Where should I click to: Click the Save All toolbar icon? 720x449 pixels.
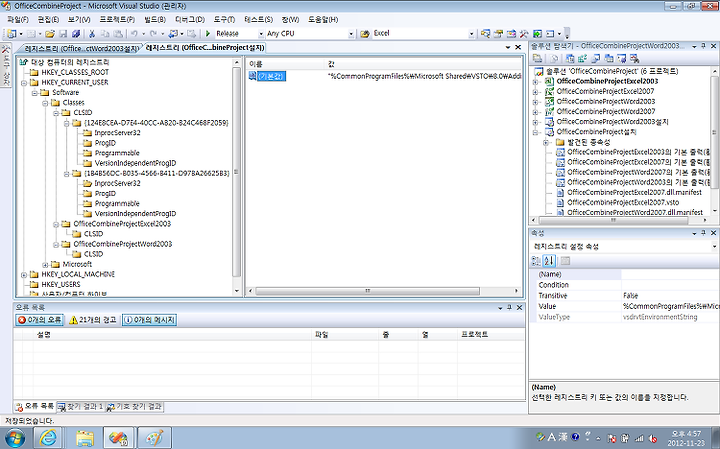tap(76, 34)
